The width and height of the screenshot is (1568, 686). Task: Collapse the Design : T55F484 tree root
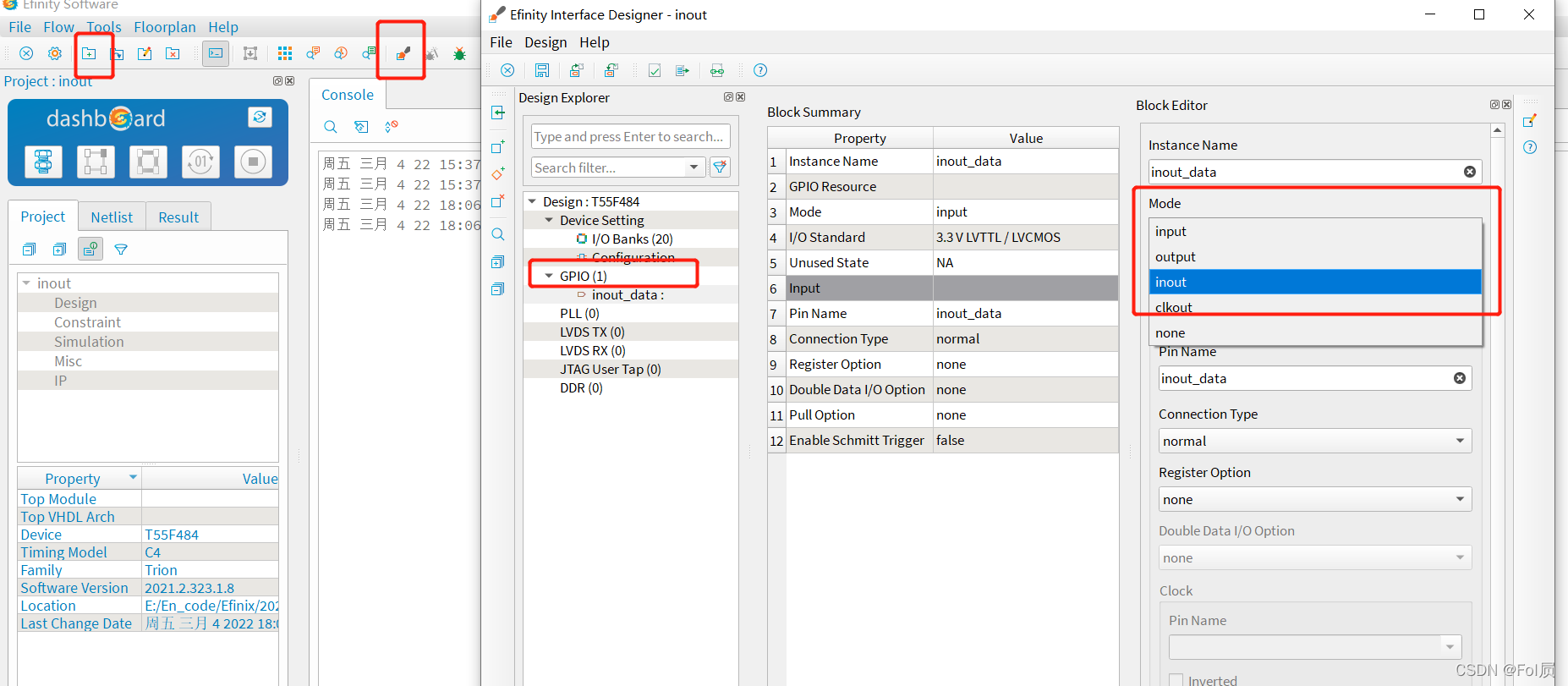click(532, 201)
